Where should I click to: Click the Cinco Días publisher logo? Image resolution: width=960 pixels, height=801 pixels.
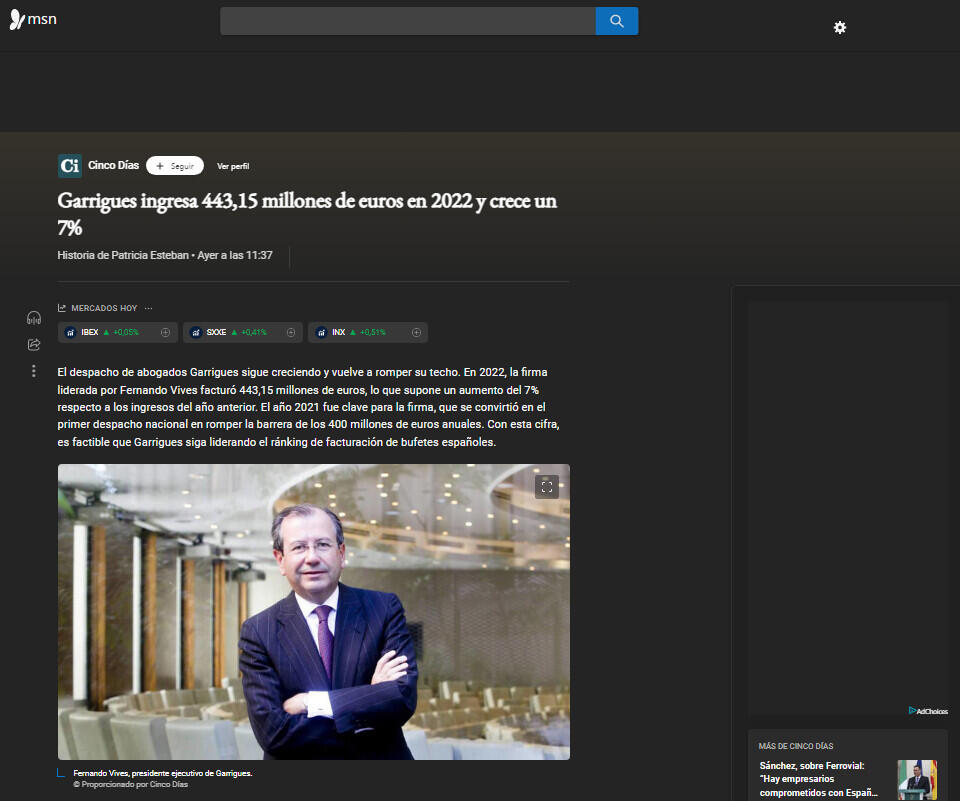[70, 166]
